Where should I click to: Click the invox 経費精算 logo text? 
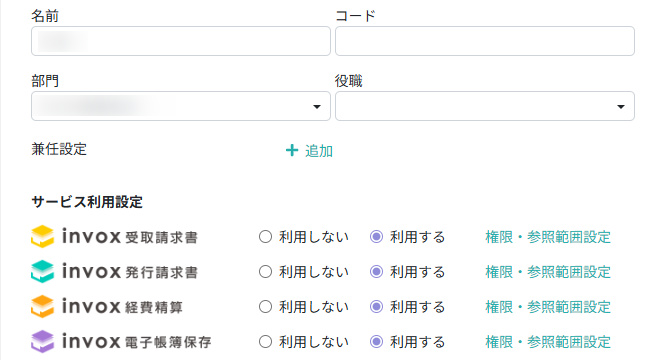[122, 306]
